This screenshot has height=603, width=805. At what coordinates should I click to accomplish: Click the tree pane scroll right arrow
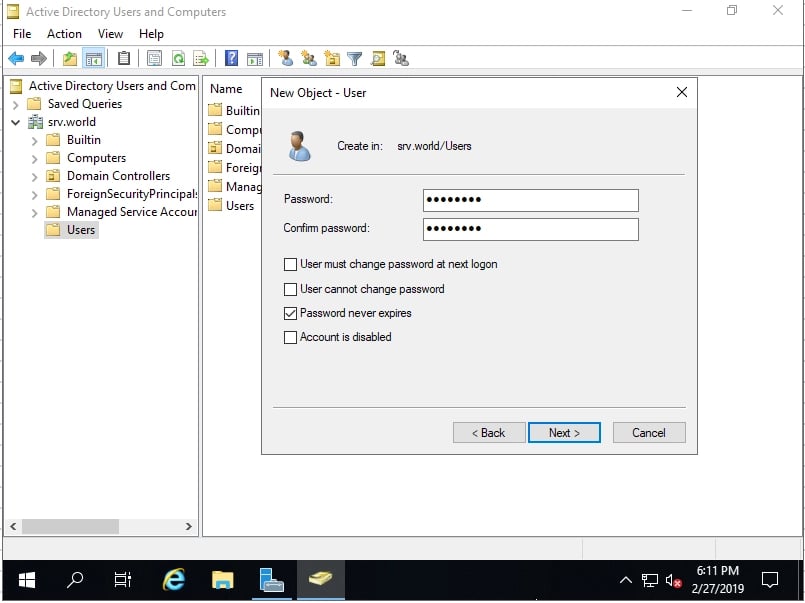click(x=188, y=527)
